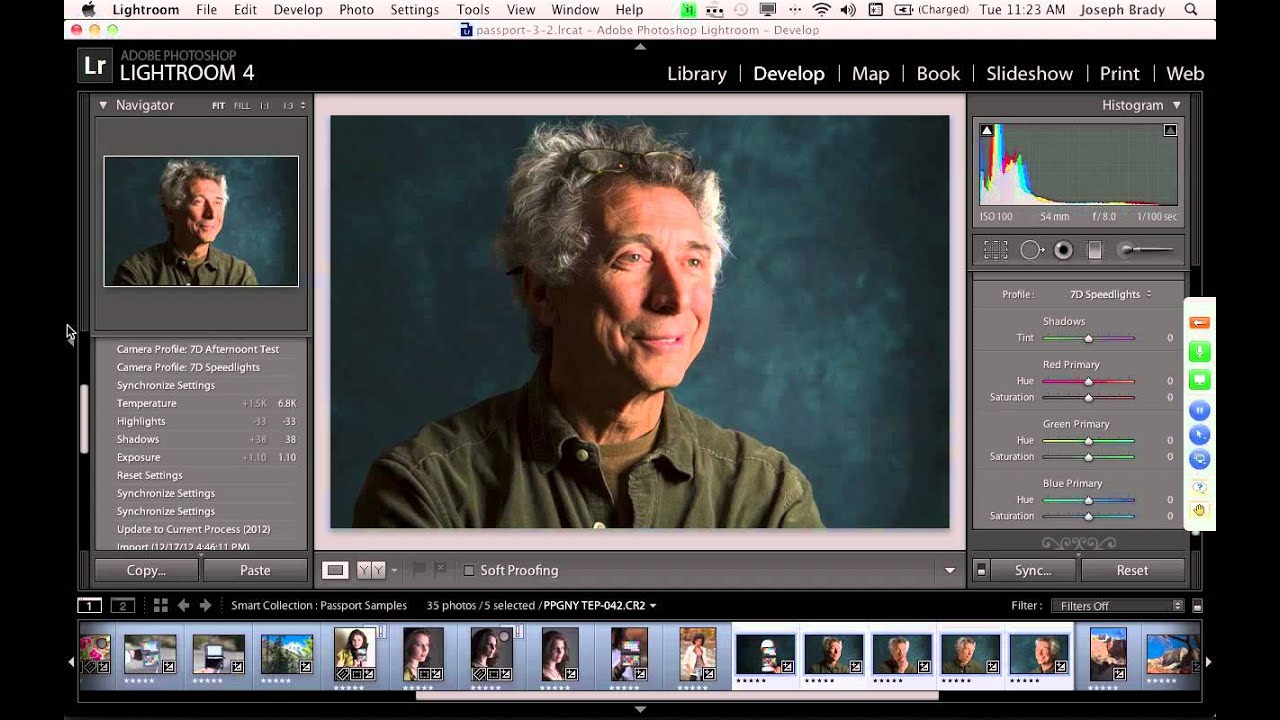The width and height of the screenshot is (1280, 720).
Task: Open the Apple menu
Action: (88, 10)
